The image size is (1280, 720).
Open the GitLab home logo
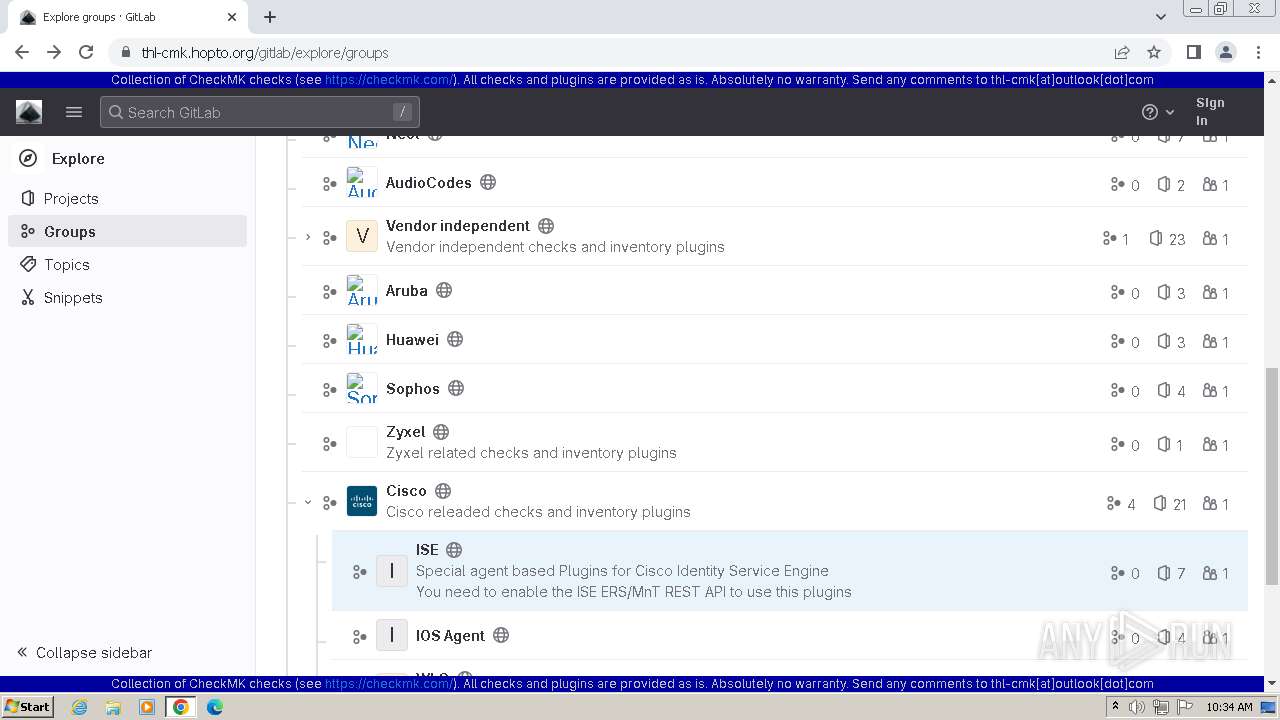[29, 112]
